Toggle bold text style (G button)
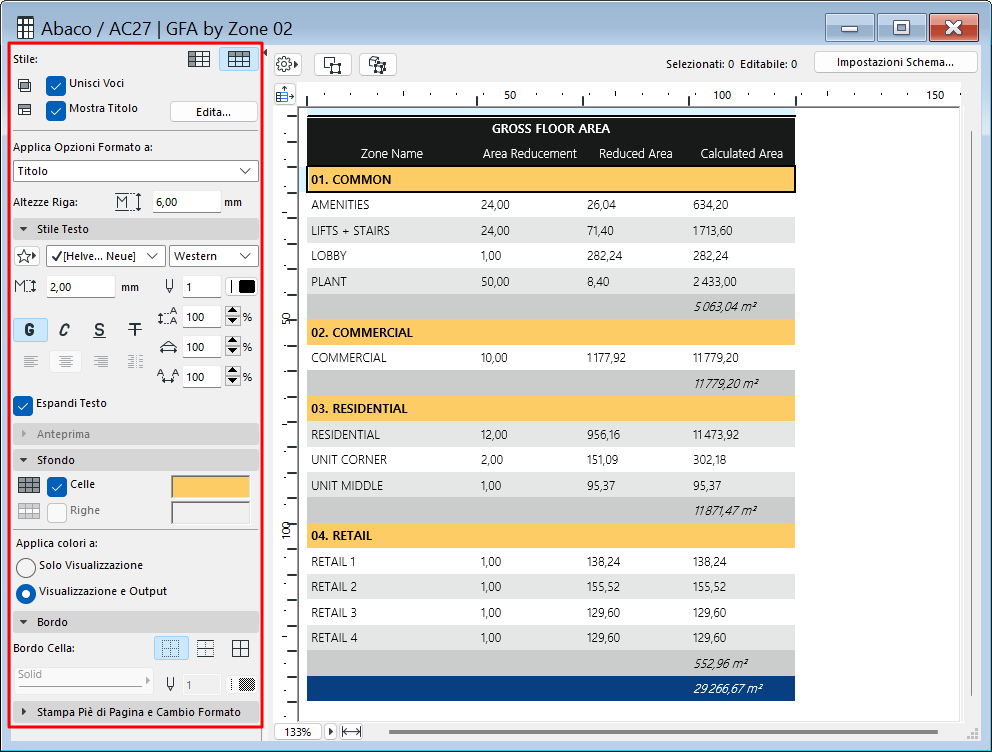 (29, 330)
